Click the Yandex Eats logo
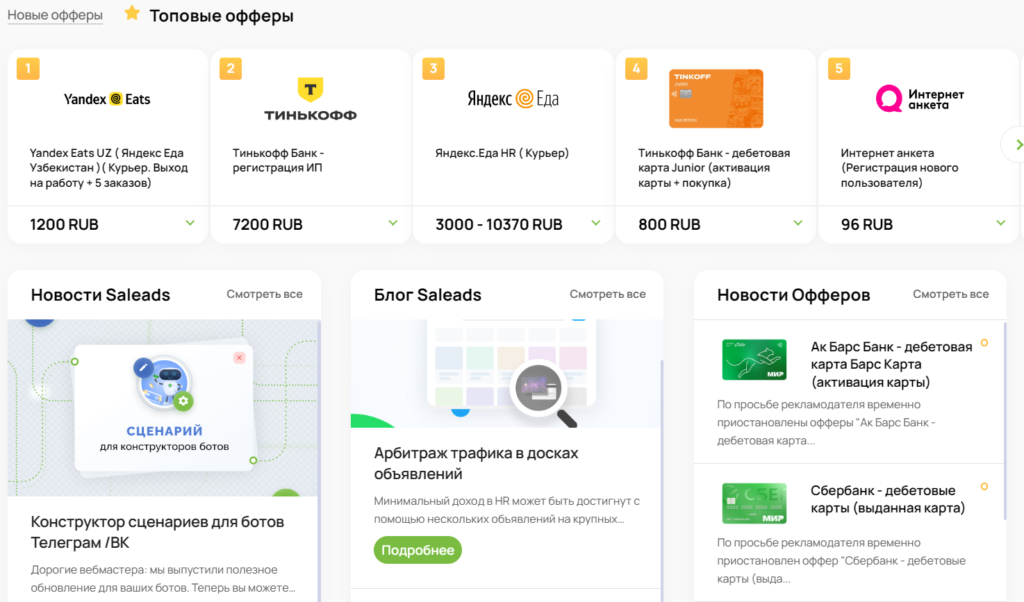Screen dimensions: 1024x602 107,99
